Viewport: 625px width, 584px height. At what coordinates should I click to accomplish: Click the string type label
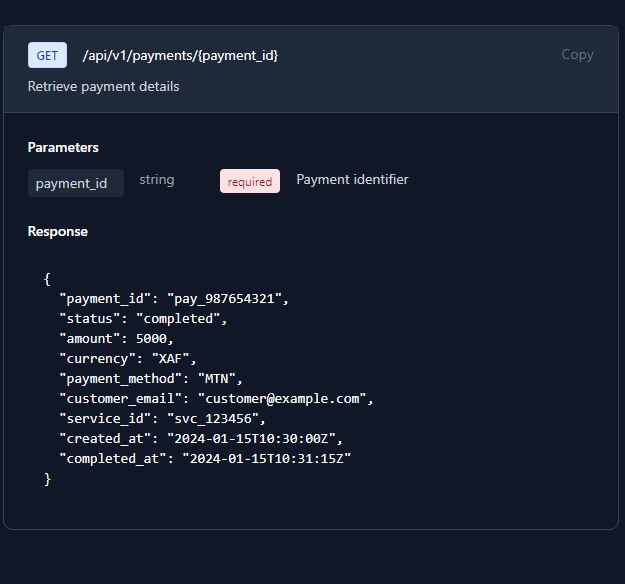coord(157,180)
